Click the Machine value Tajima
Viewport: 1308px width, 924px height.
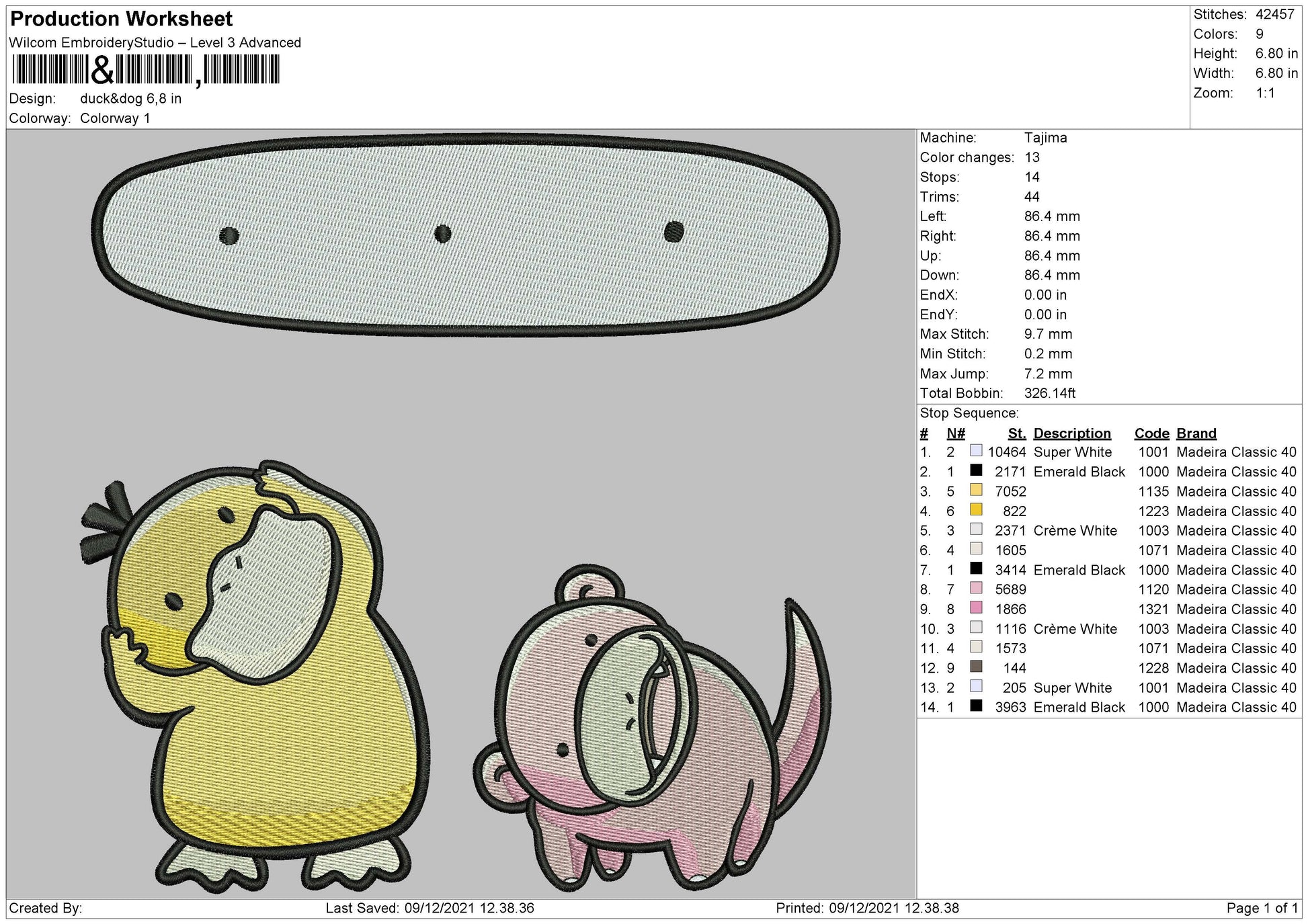click(x=1045, y=138)
